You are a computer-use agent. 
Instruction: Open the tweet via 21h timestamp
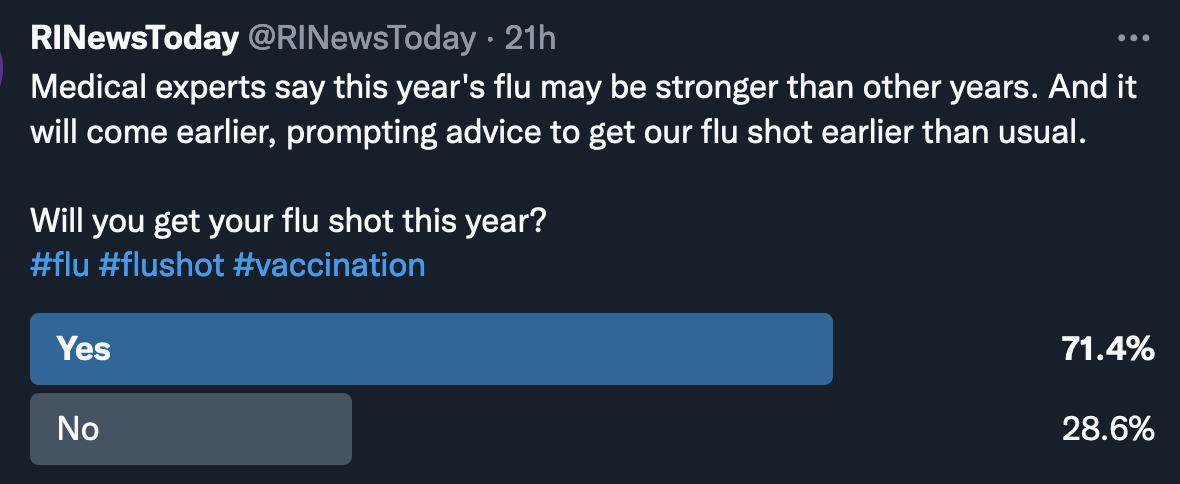(530, 39)
